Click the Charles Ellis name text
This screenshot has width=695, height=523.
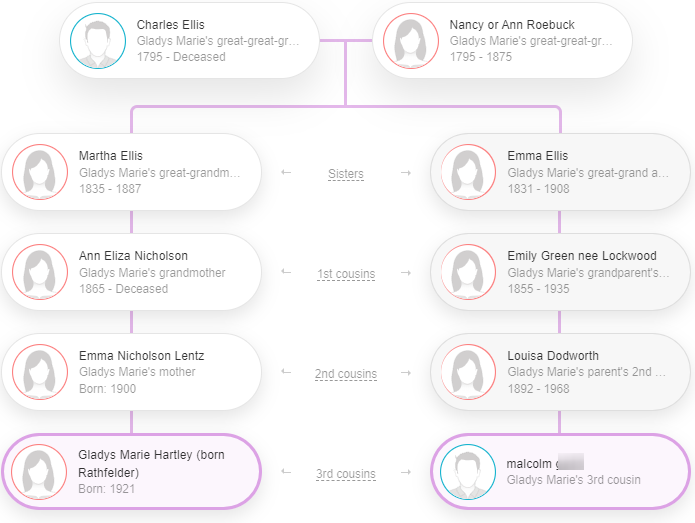171,25
